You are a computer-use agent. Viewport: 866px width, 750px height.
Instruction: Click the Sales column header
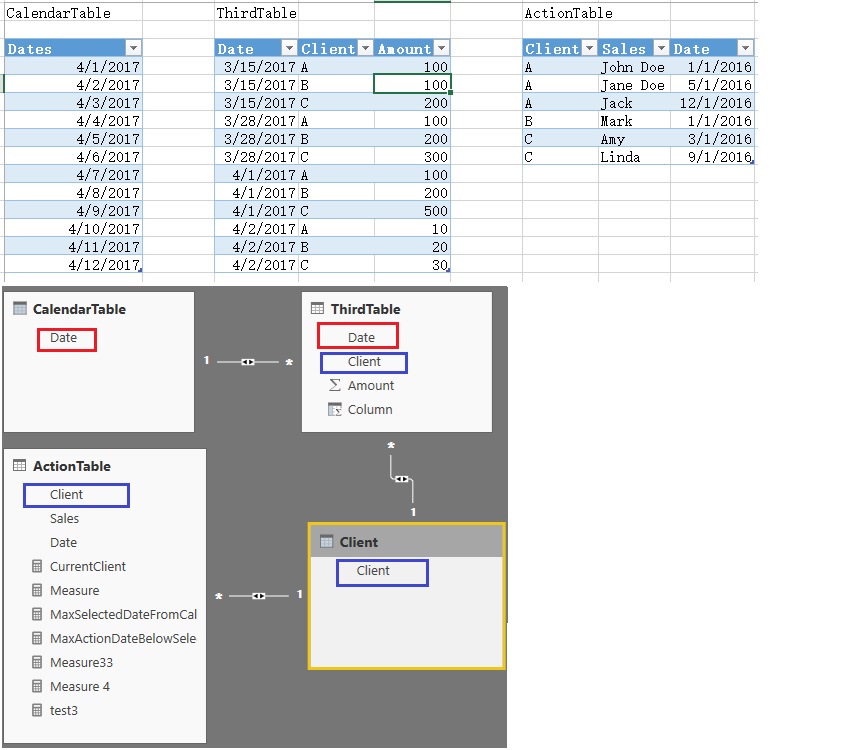pyautogui.click(x=634, y=48)
